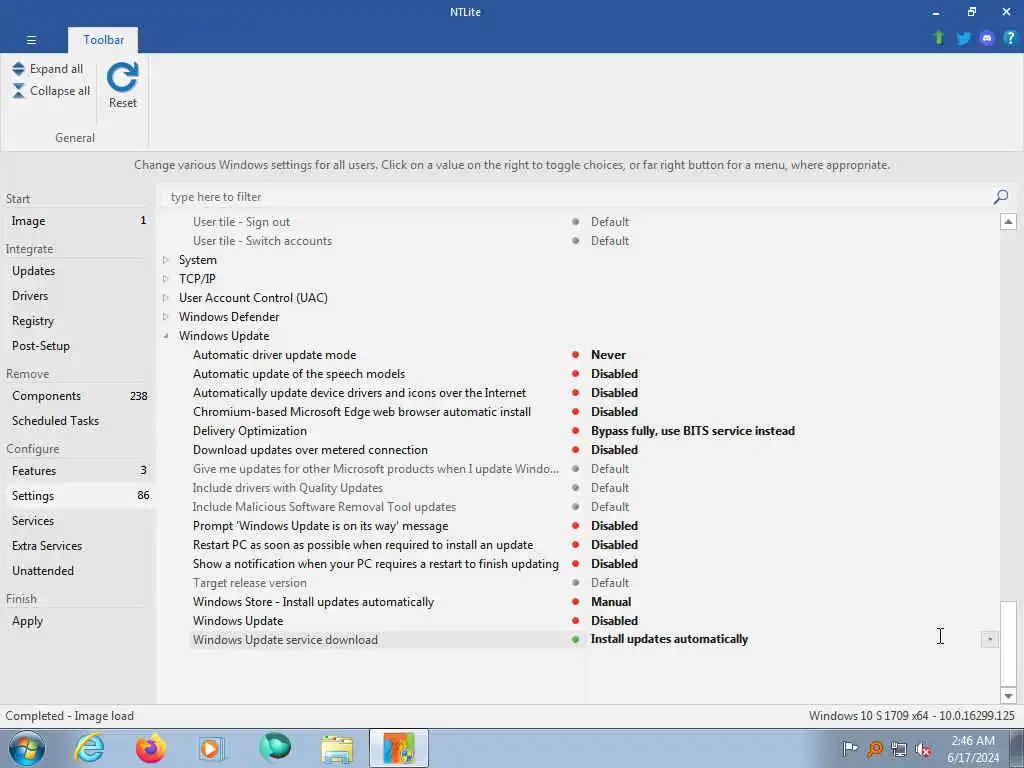Open the Drivers page

click(78, 296)
